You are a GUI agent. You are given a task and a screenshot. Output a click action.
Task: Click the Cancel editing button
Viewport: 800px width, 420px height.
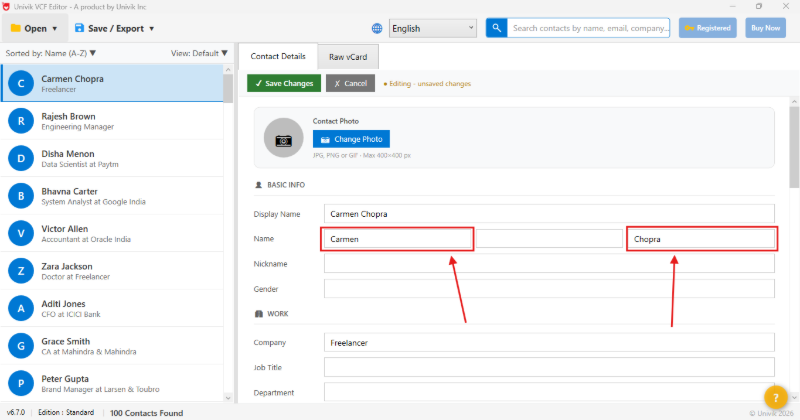pos(351,83)
